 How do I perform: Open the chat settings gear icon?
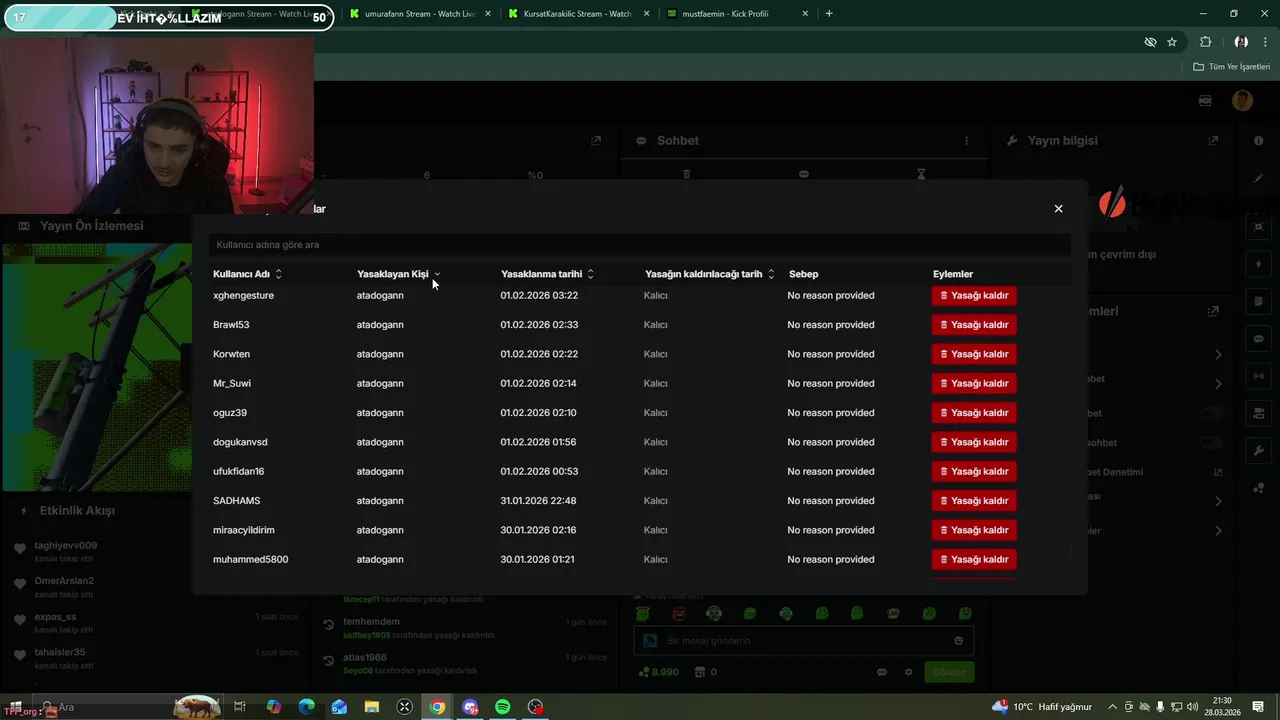pos(908,672)
